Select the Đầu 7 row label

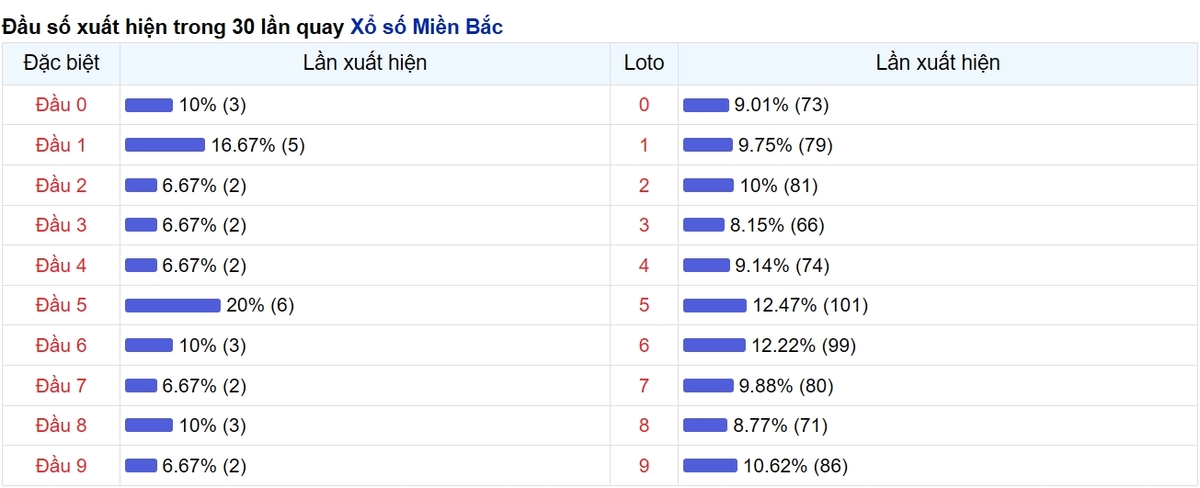[x=61, y=385]
